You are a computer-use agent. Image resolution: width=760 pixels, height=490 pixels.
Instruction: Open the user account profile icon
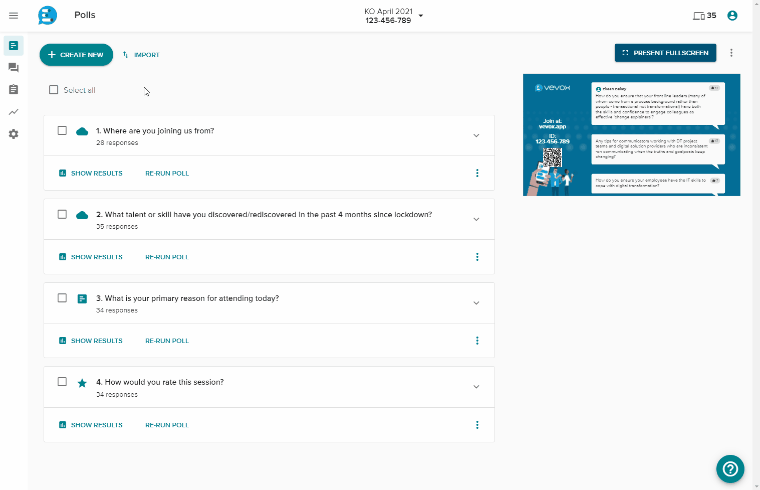click(x=732, y=16)
